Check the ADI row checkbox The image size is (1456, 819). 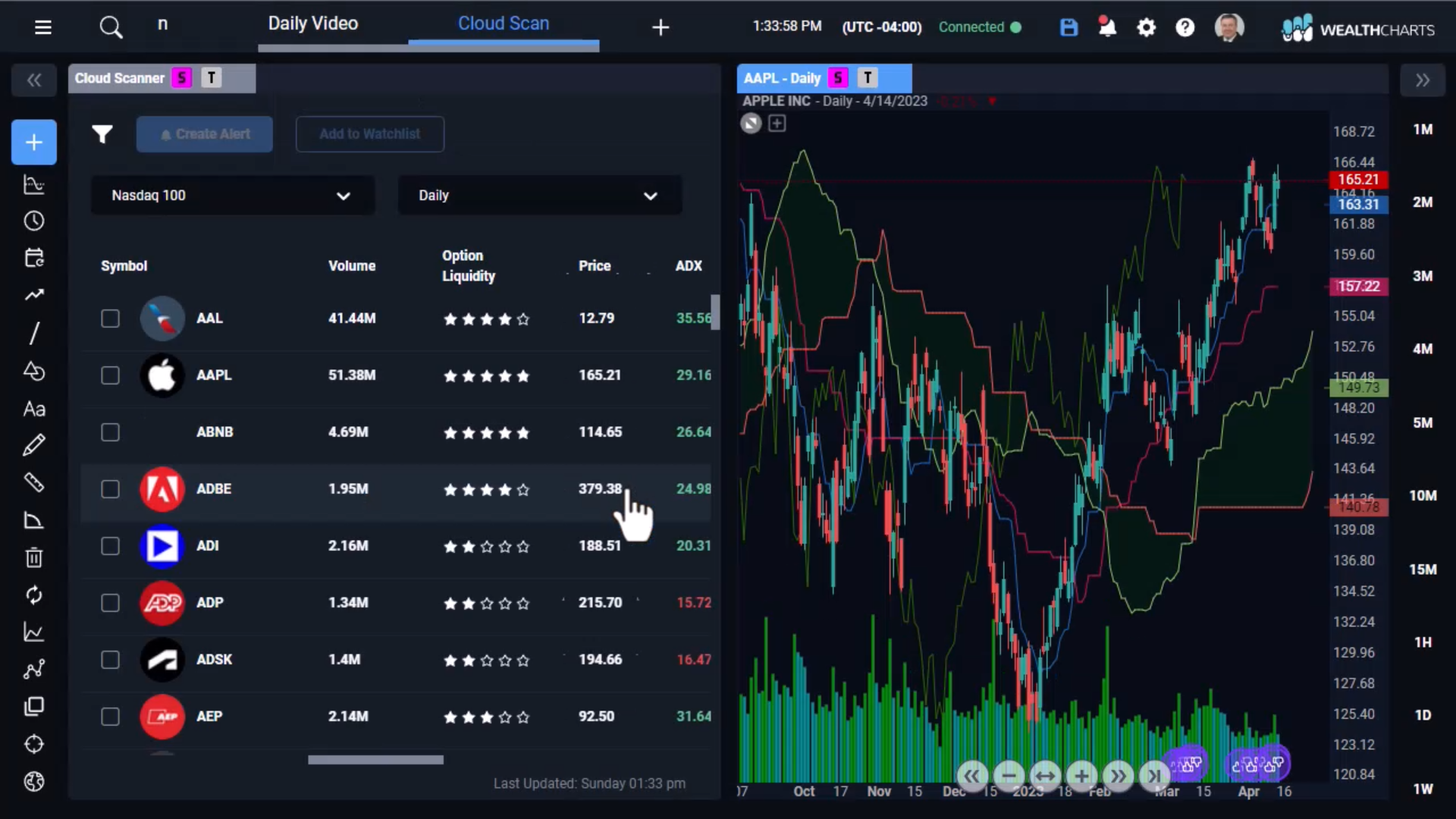pyautogui.click(x=111, y=546)
